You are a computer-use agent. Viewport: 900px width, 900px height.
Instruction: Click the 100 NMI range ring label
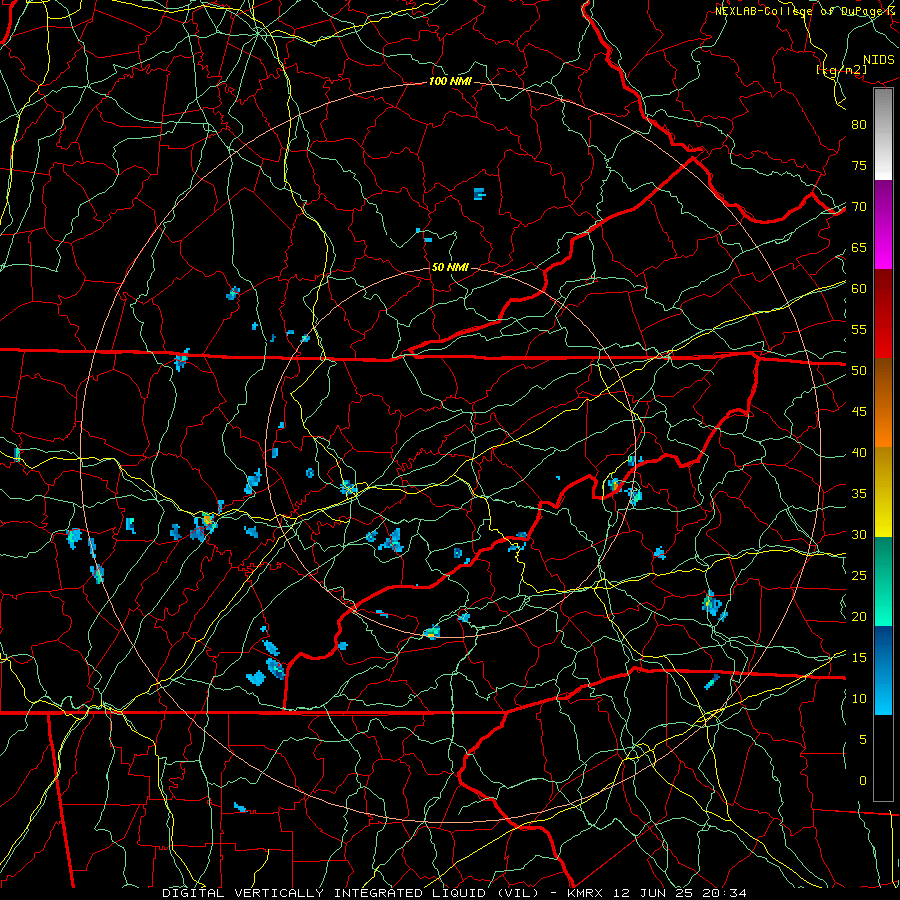pyautogui.click(x=450, y=82)
